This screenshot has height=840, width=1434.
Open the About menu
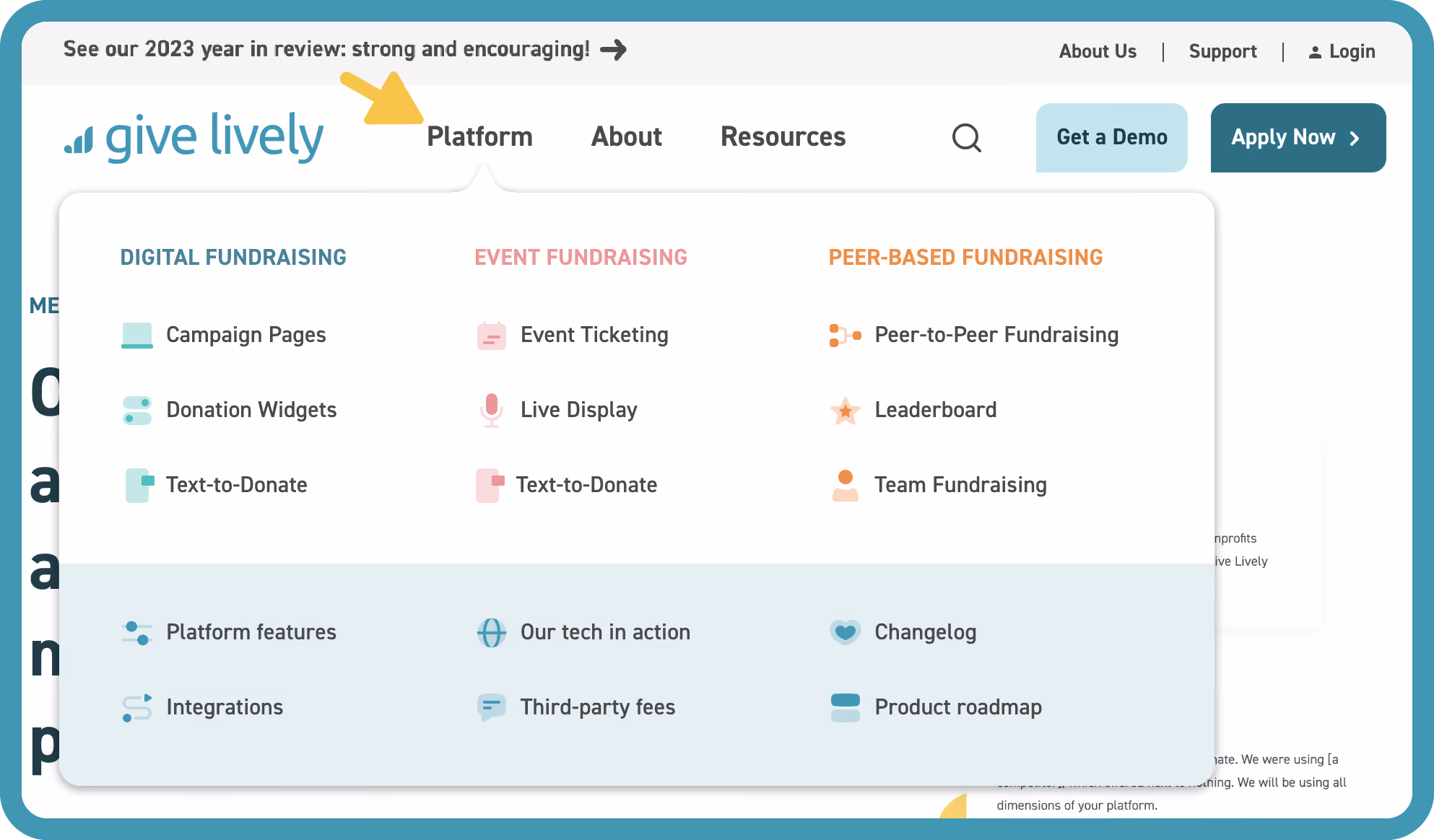[x=627, y=137]
